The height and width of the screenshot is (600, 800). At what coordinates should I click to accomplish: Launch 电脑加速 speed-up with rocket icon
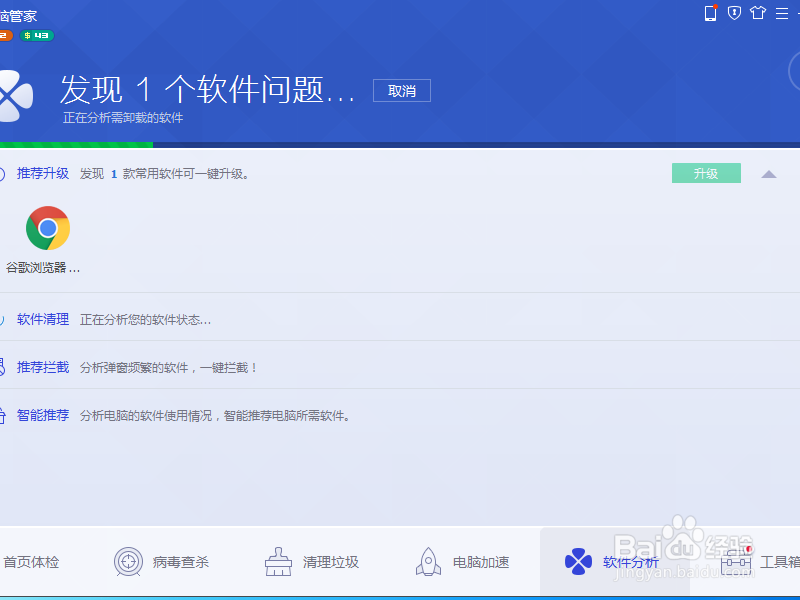[462, 562]
